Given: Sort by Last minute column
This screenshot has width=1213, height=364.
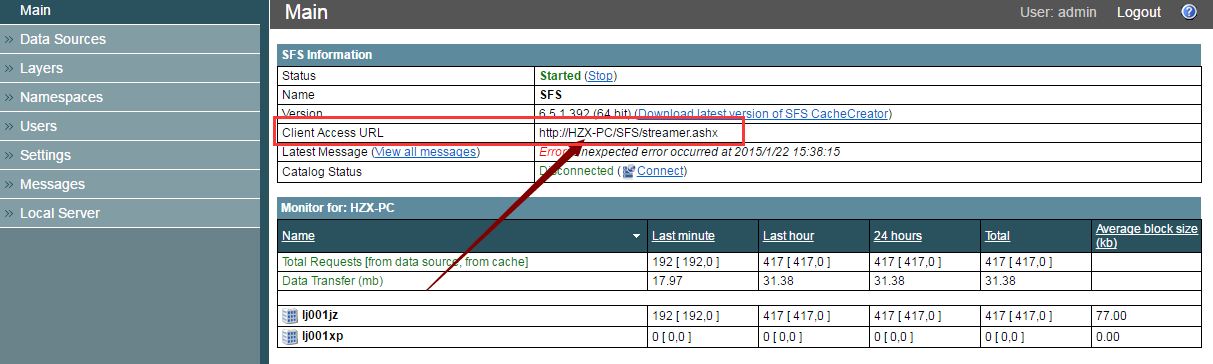Looking at the screenshot, I should pos(683,236).
